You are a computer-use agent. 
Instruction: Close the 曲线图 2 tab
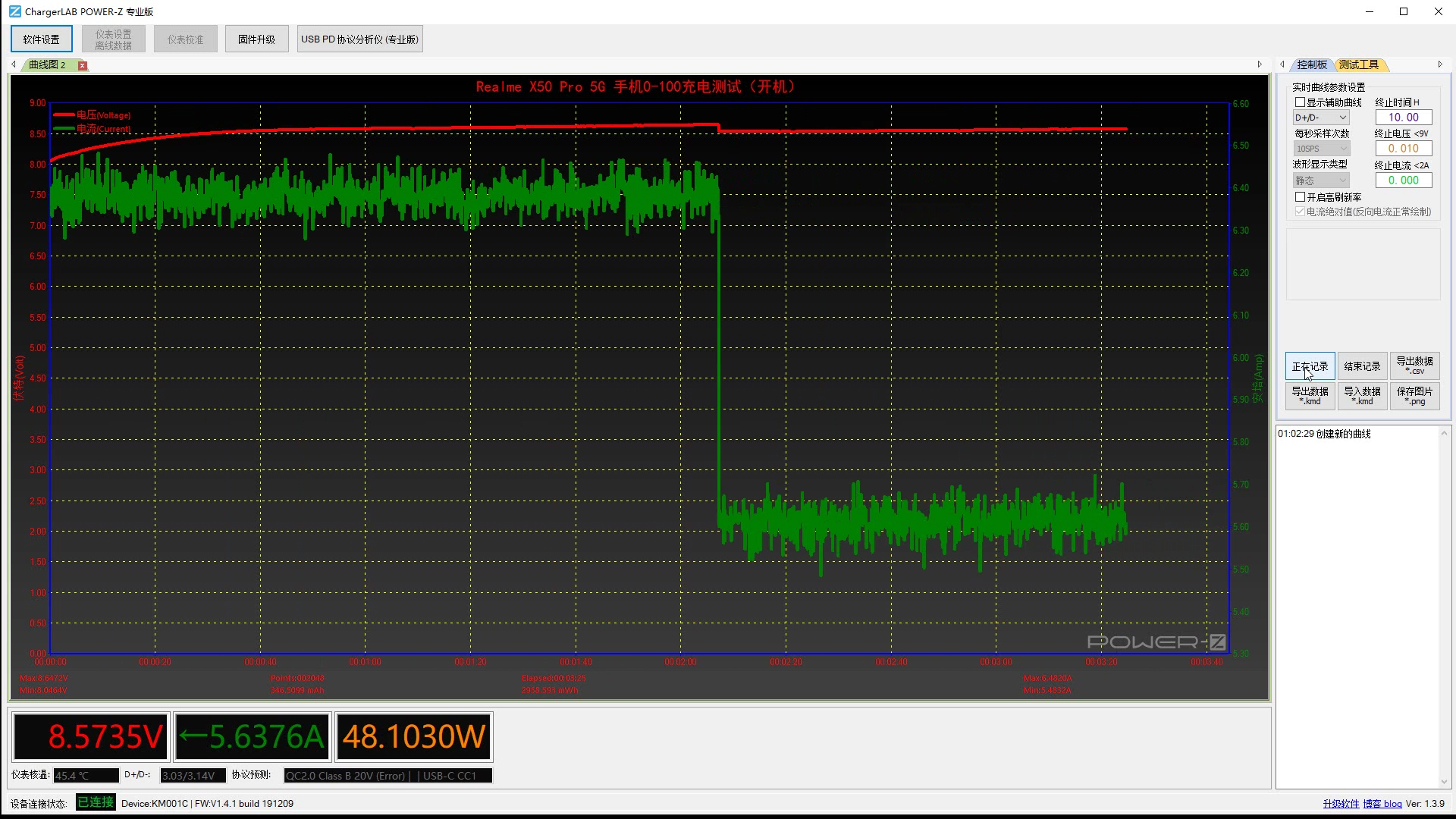click(x=83, y=65)
